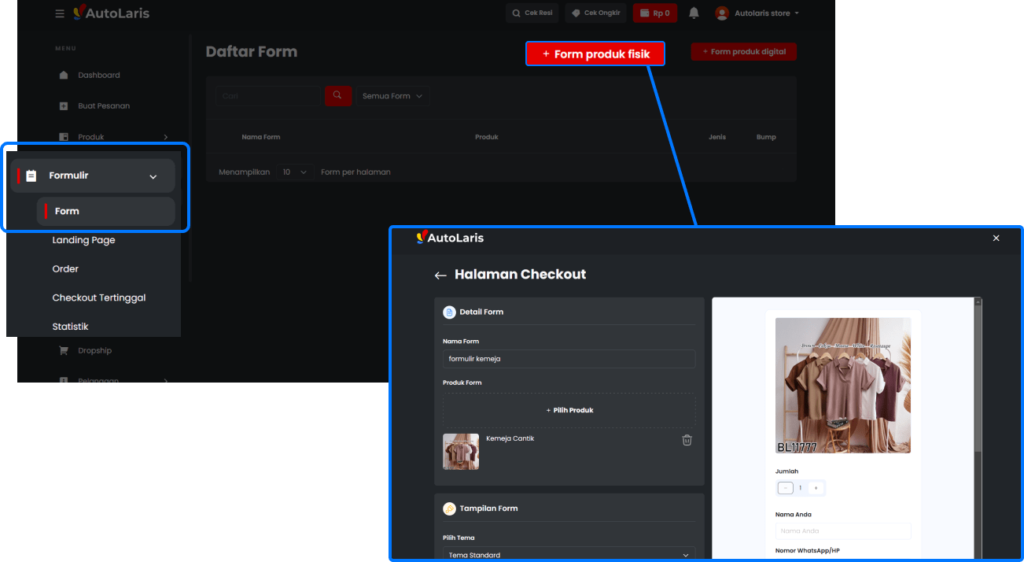Decrease Jumlah with minus button

(x=786, y=488)
